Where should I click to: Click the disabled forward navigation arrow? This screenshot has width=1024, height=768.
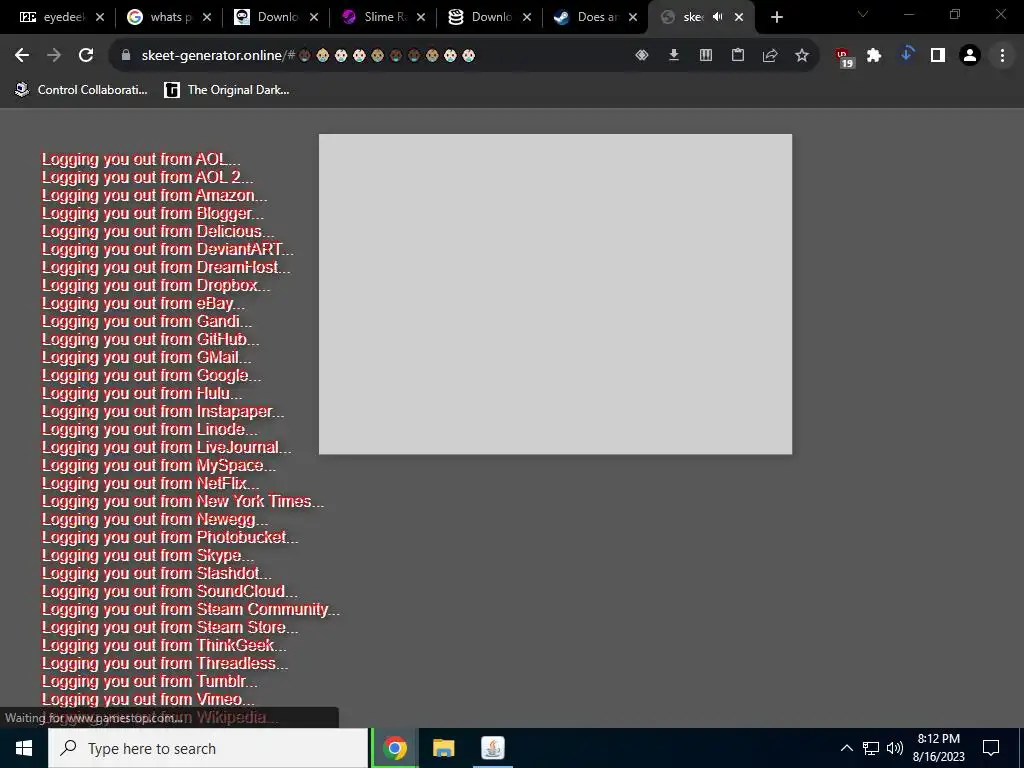click(54, 56)
